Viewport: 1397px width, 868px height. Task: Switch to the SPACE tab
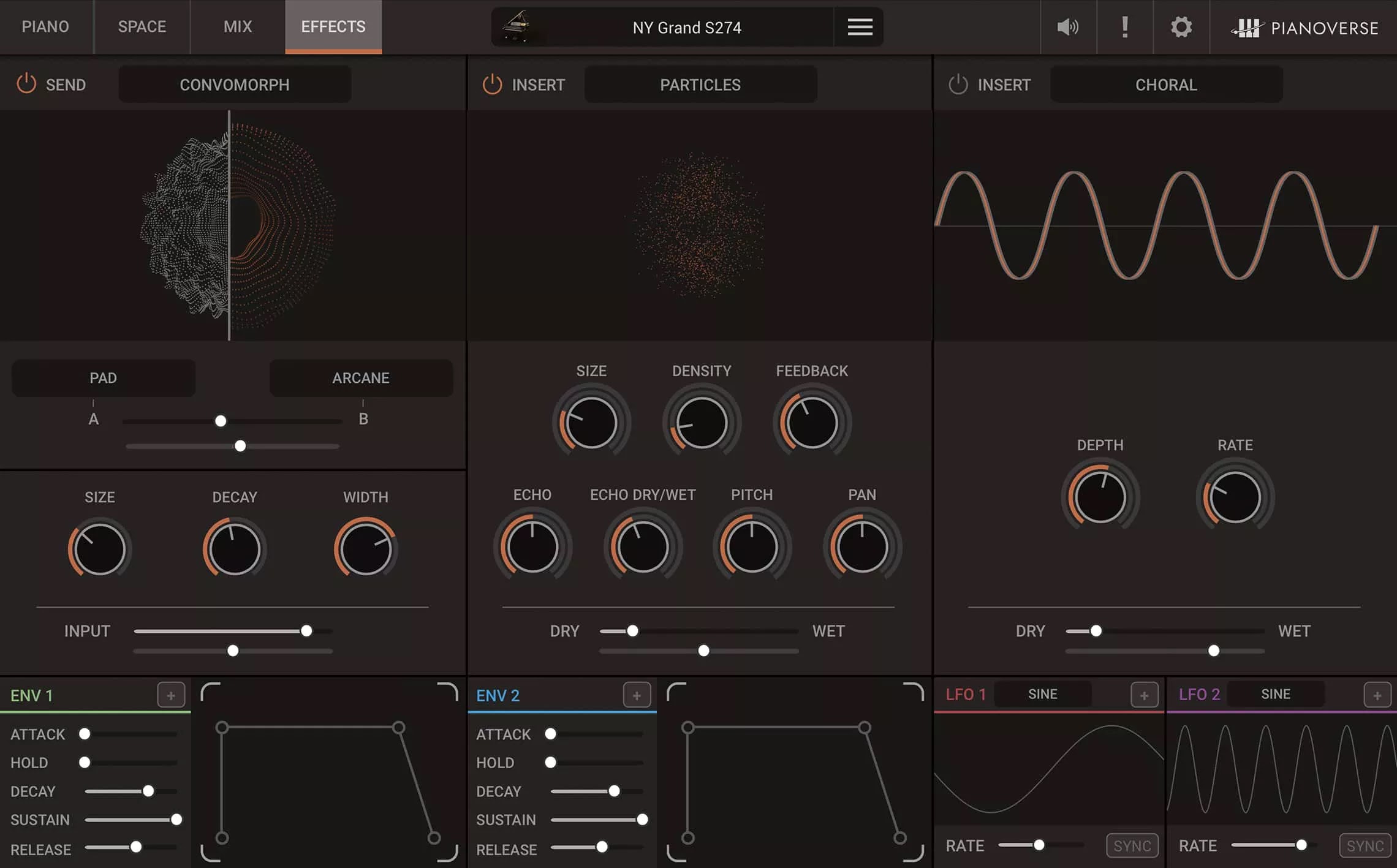(142, 27)
